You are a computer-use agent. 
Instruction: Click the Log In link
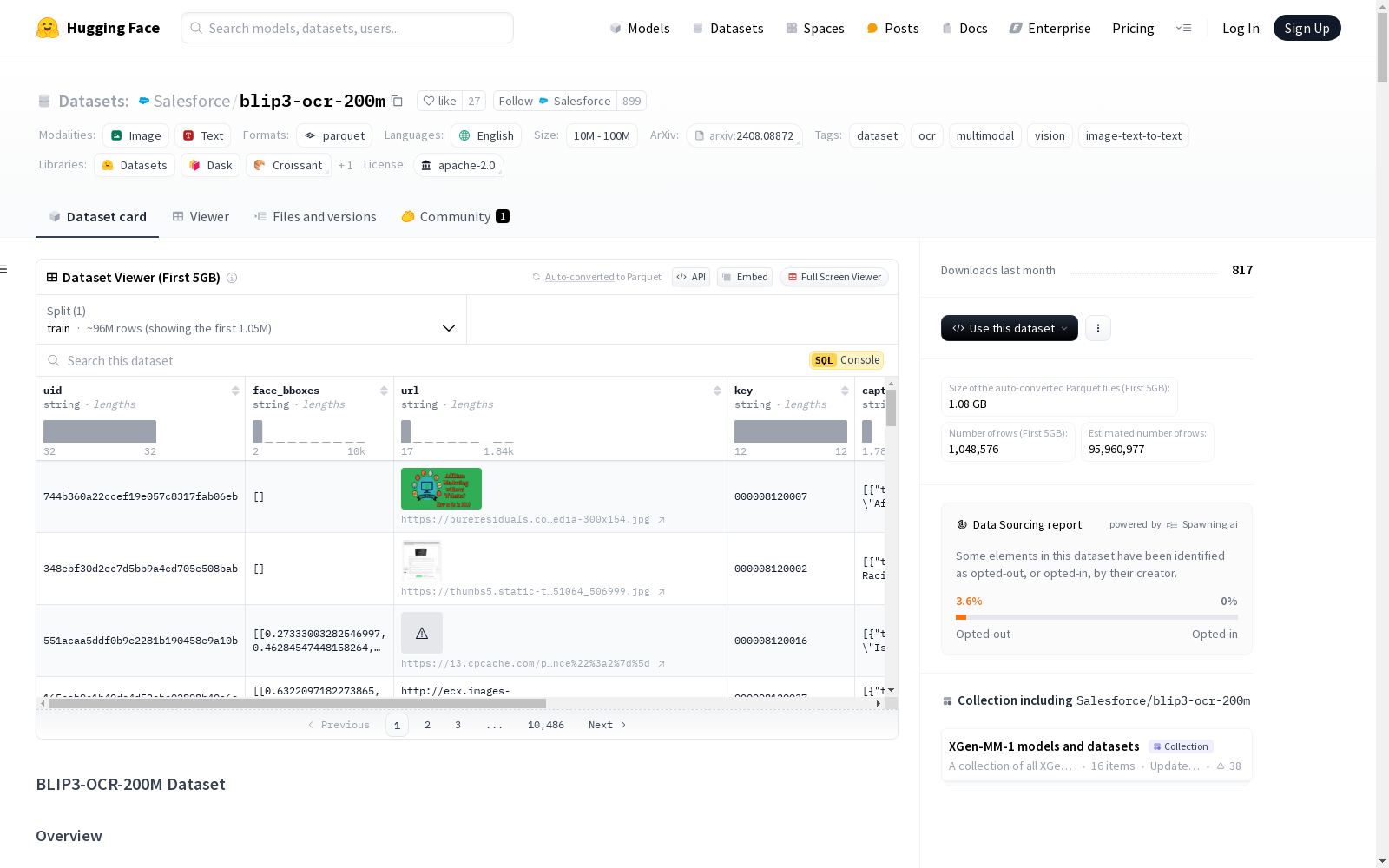pos(1241,28)
